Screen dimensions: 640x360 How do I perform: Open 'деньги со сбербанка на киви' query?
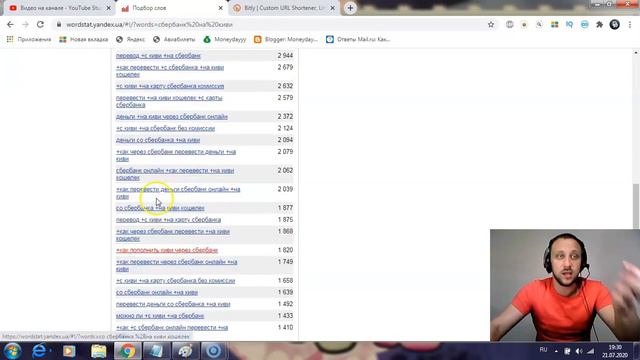[158, 140]
